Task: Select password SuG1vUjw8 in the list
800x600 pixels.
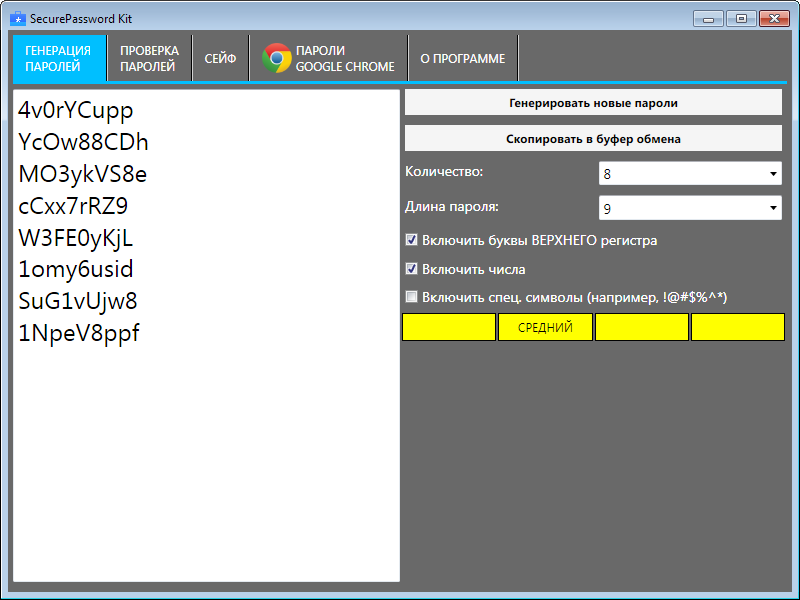Action: [x=78, y=302]
